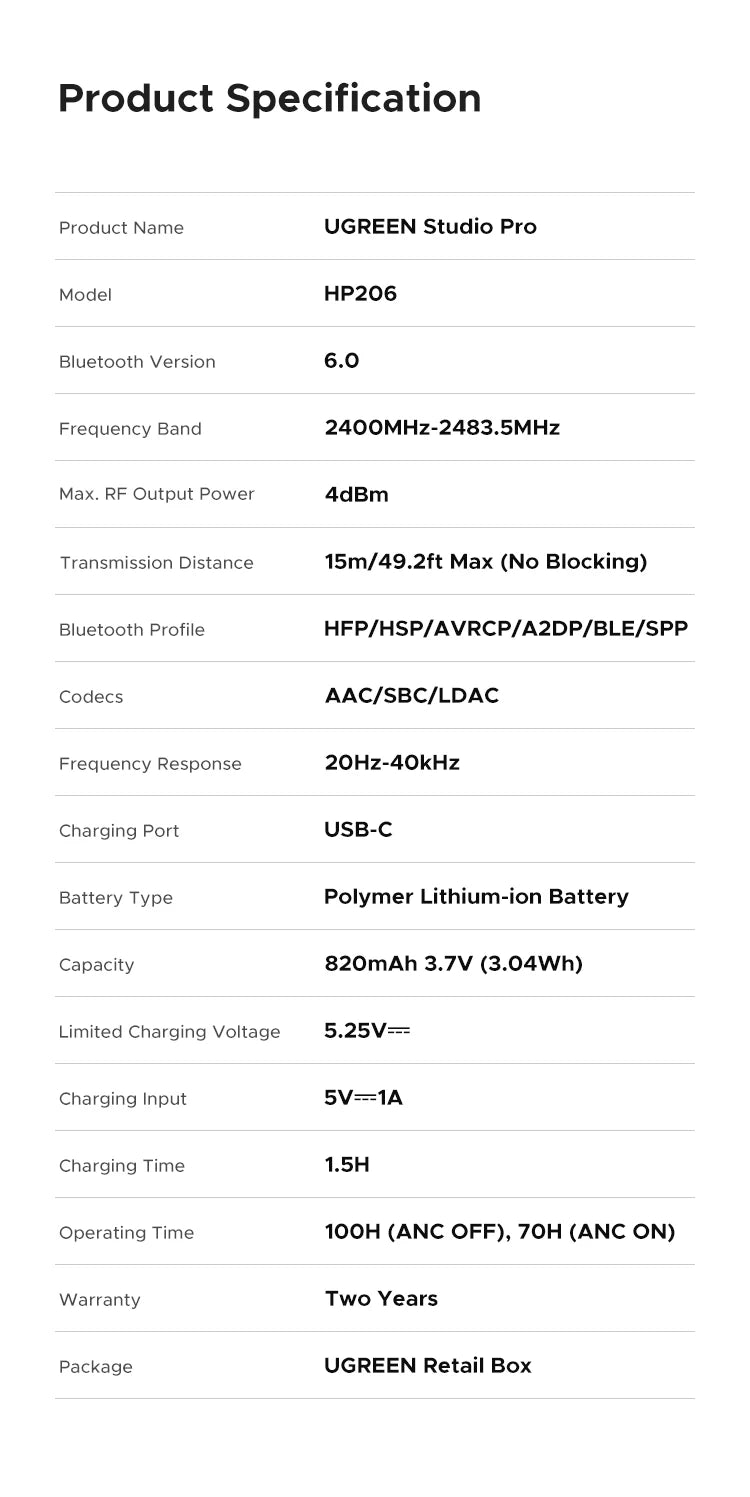750x1497 pixels.
Task: Click the USB-C charging port value
Action: (x=358, y=830)
